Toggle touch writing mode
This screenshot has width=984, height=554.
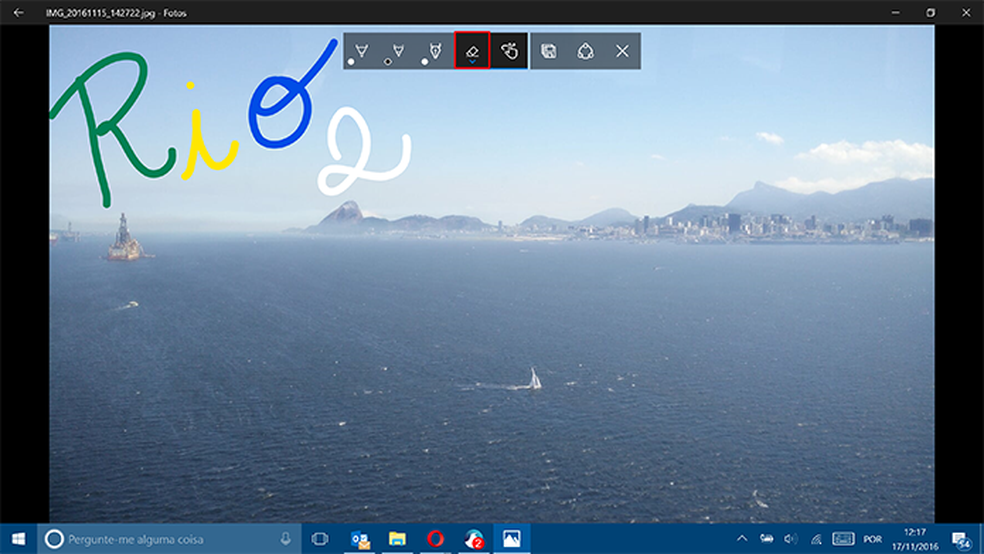point(509,51)
